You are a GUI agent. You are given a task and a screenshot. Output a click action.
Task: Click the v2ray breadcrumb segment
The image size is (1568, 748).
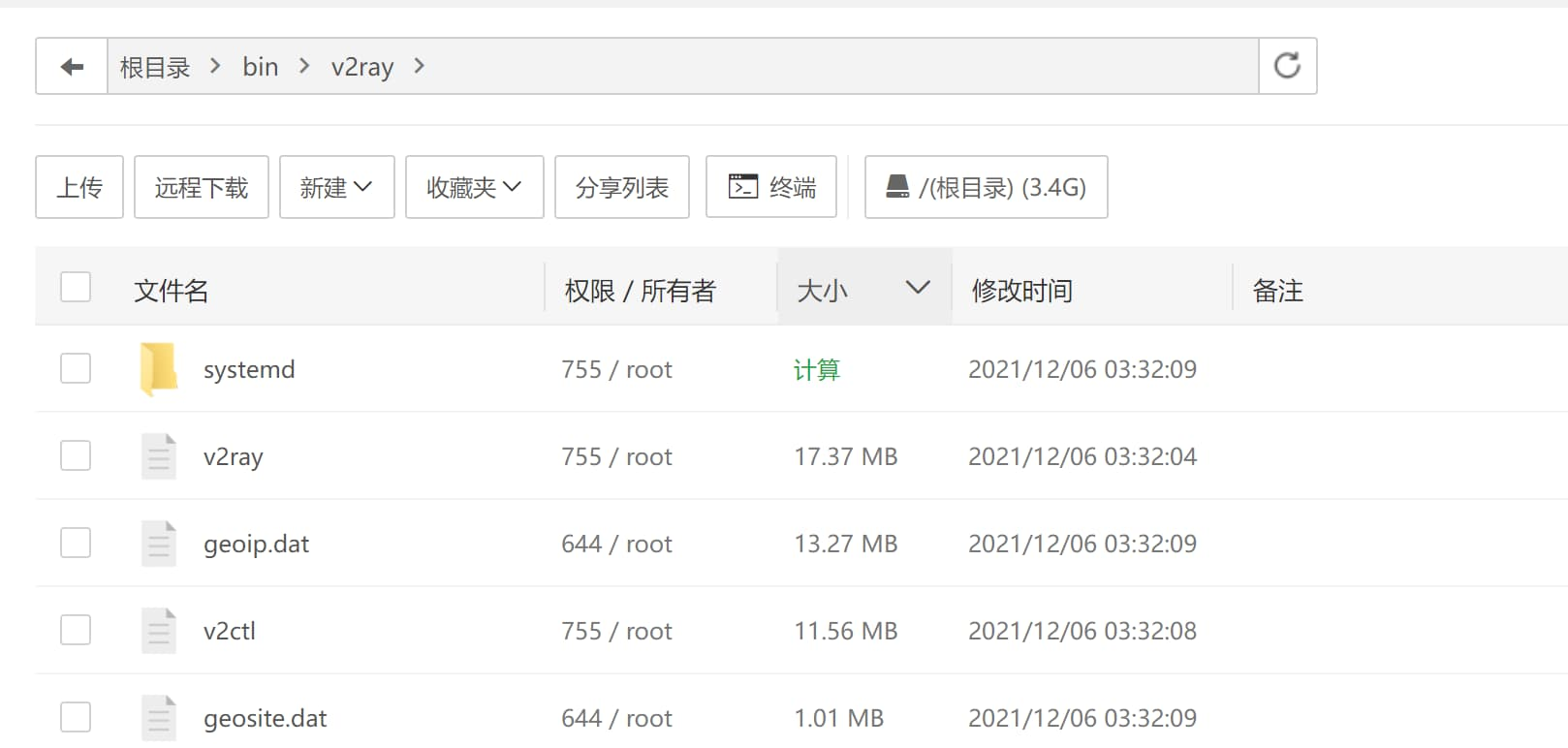tap(362, 68)
